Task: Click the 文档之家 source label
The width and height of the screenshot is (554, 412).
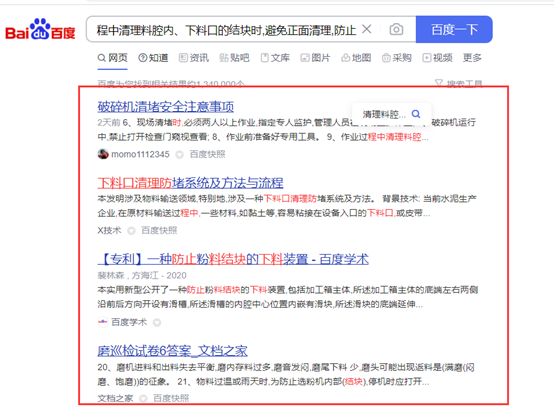Action: pos(115,398)
